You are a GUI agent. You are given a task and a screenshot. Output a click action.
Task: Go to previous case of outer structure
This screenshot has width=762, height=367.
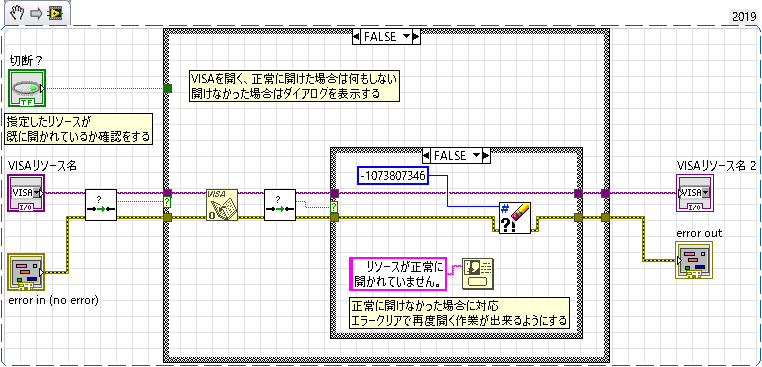356,37
